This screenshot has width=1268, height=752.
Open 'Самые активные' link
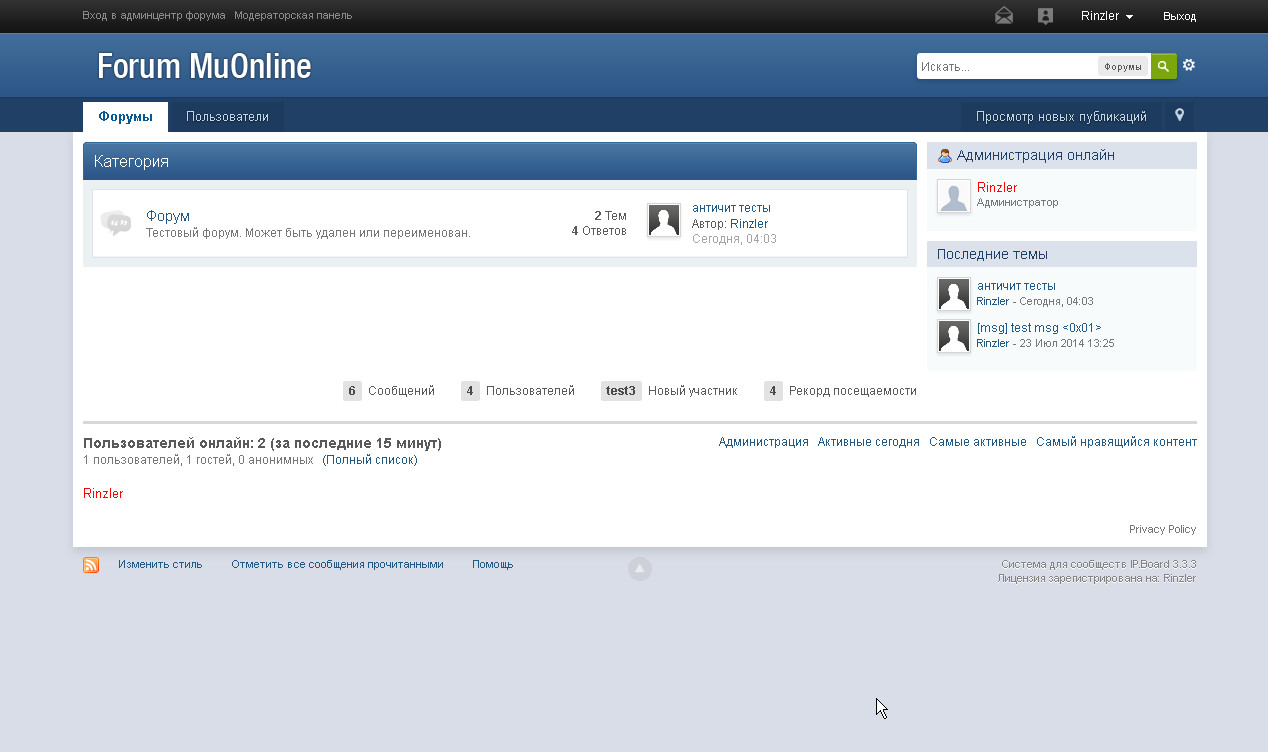(x=978, y=442)
